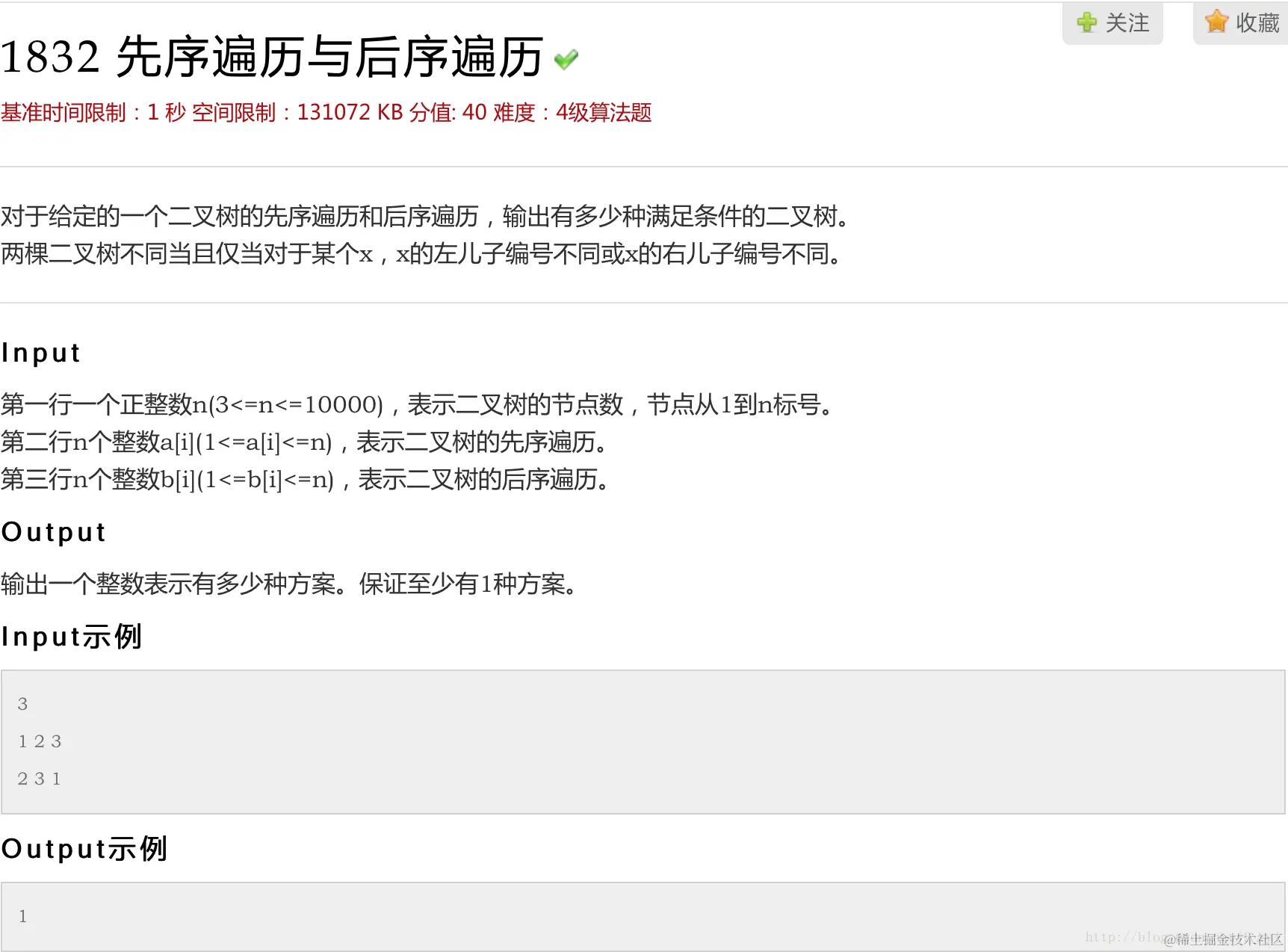The image size is (1288, 952).
Task: Click the Input section heading
Action: (40, 353)
